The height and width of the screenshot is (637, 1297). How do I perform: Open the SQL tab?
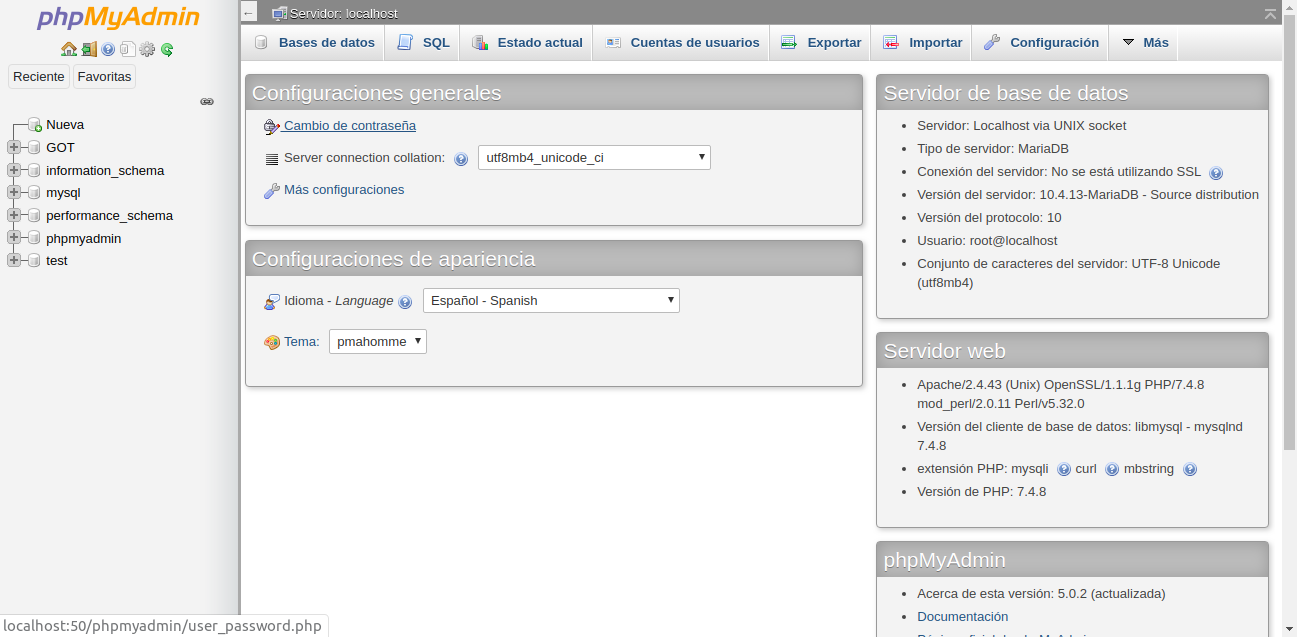423,43
